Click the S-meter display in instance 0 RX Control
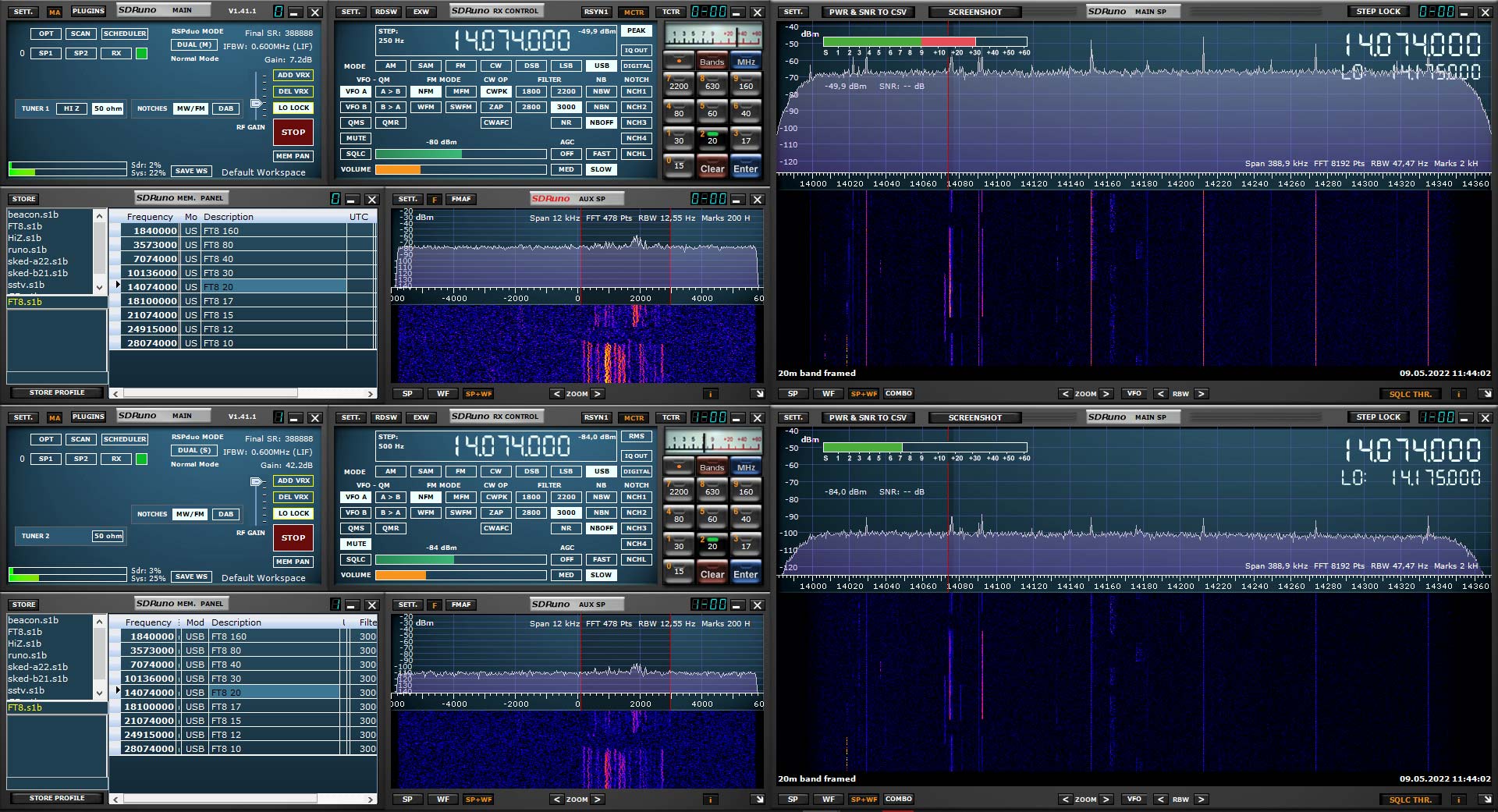1498x812 pixels. point(713,35)
